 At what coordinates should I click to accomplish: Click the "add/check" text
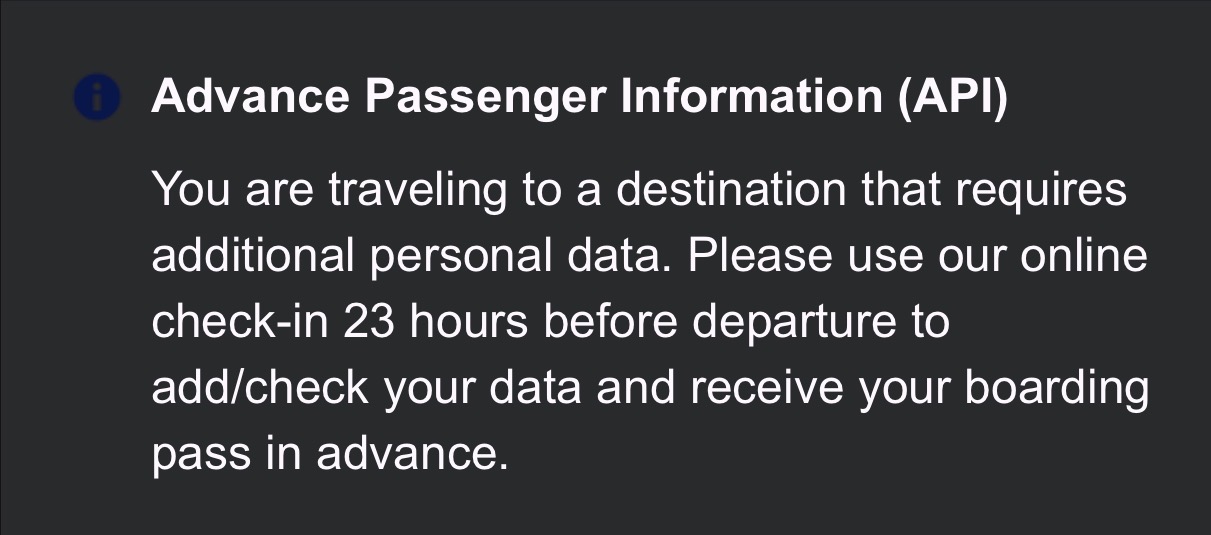pos(260,390)
